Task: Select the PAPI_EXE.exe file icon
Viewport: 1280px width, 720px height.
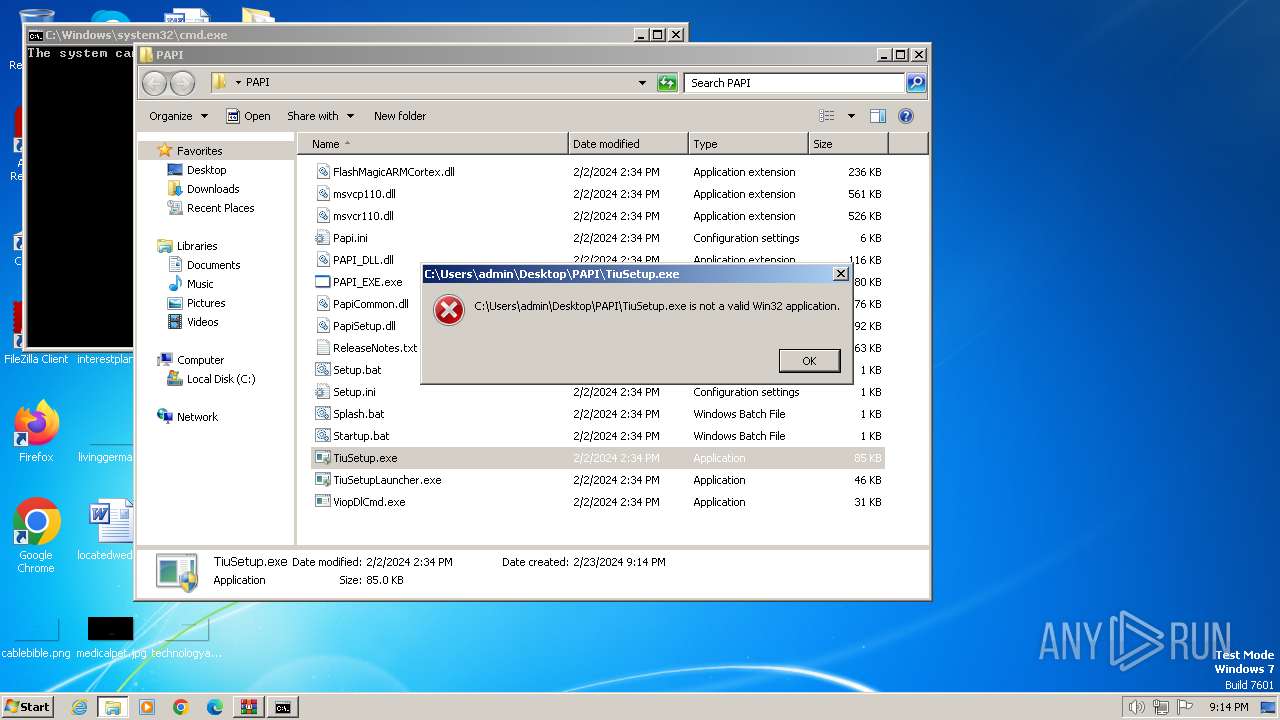Action: 323,282
